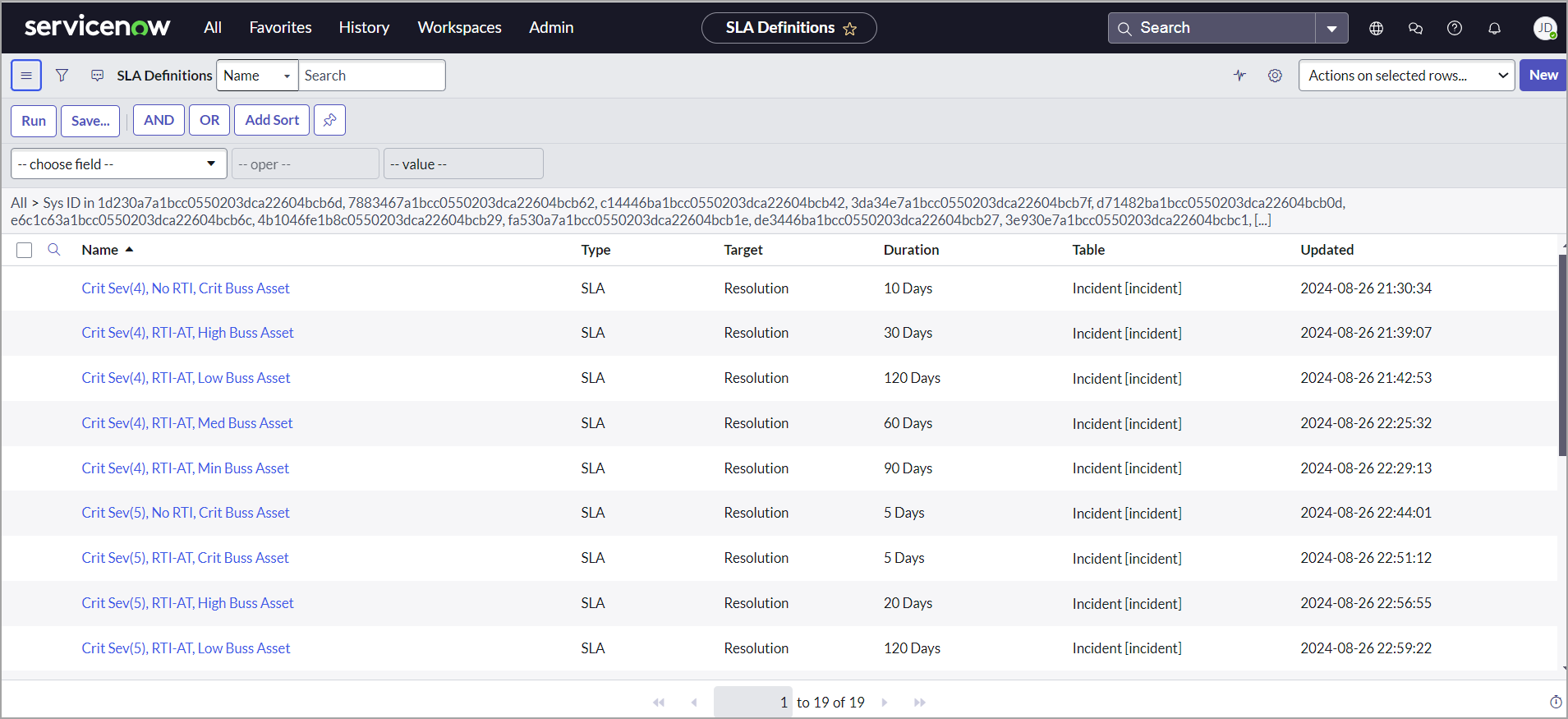Pin the filter with the pushpin icon

329,120
